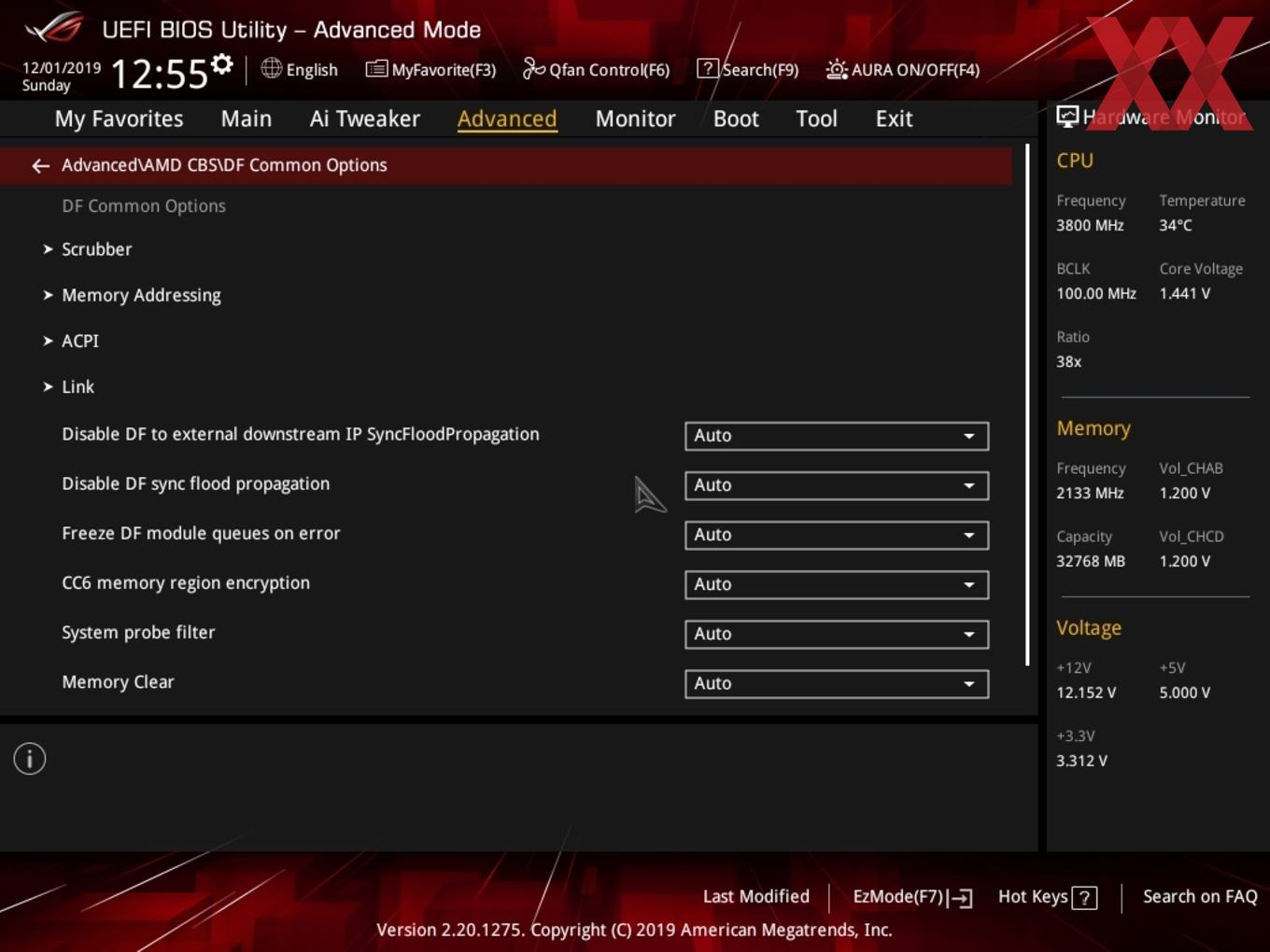
Task: Click +5V value 5.000 V
Action: (x=1185, y=693)
